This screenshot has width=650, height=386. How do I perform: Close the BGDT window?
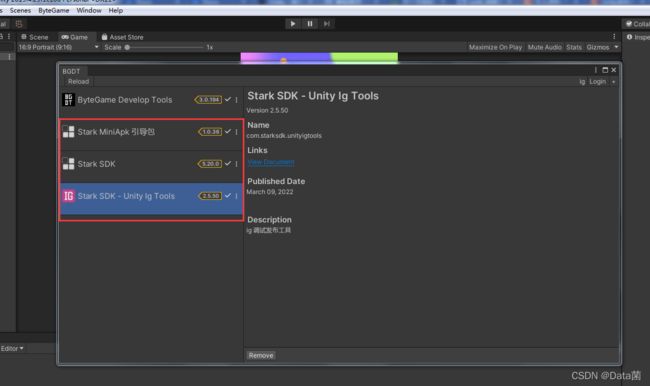[614, 70]
